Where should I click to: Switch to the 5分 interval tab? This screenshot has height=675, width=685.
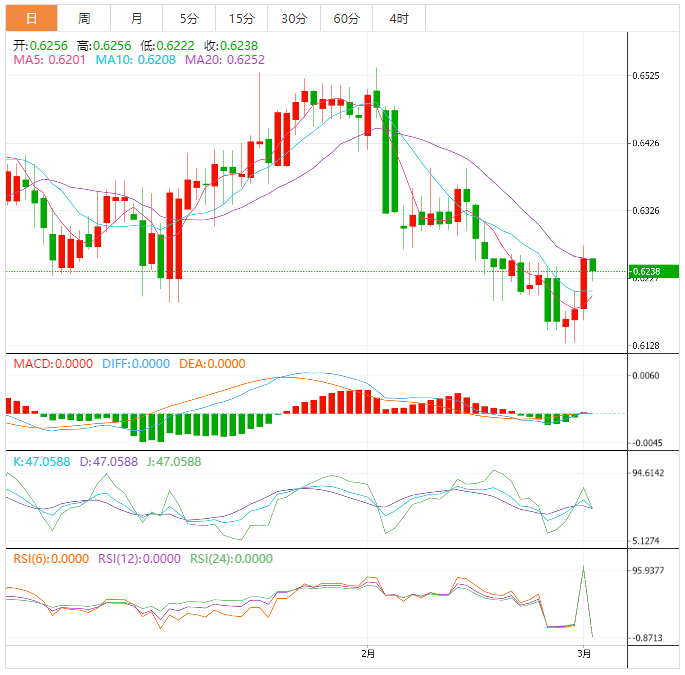point(188,18)
